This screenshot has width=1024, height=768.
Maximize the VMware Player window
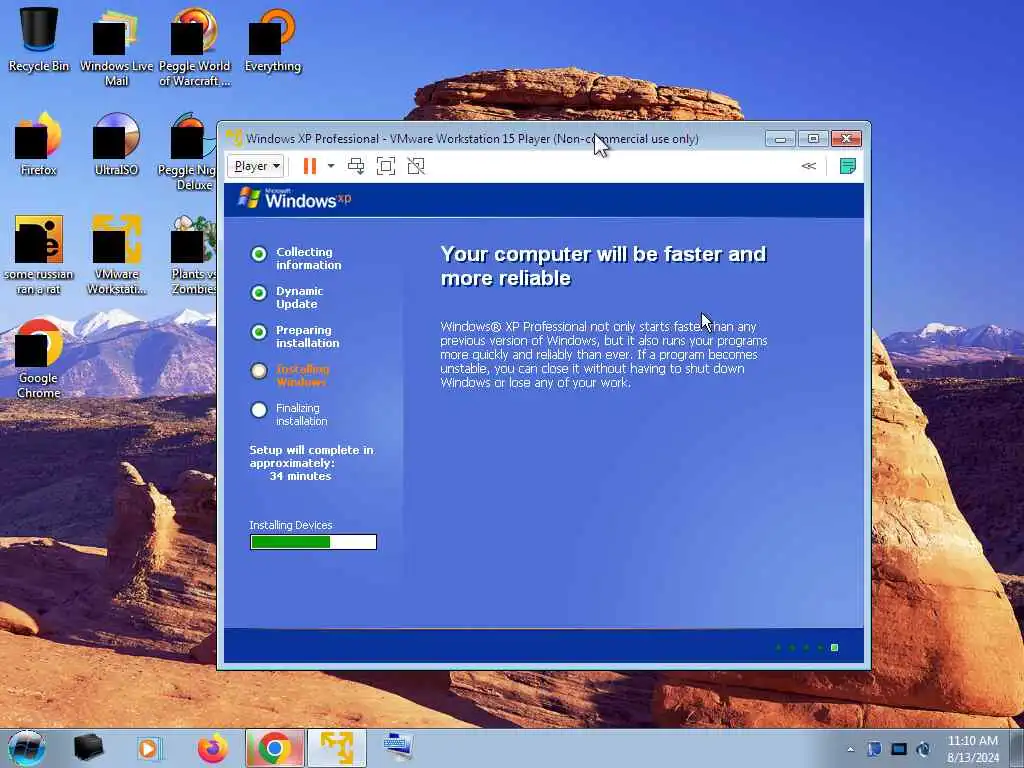click(813, 138)
